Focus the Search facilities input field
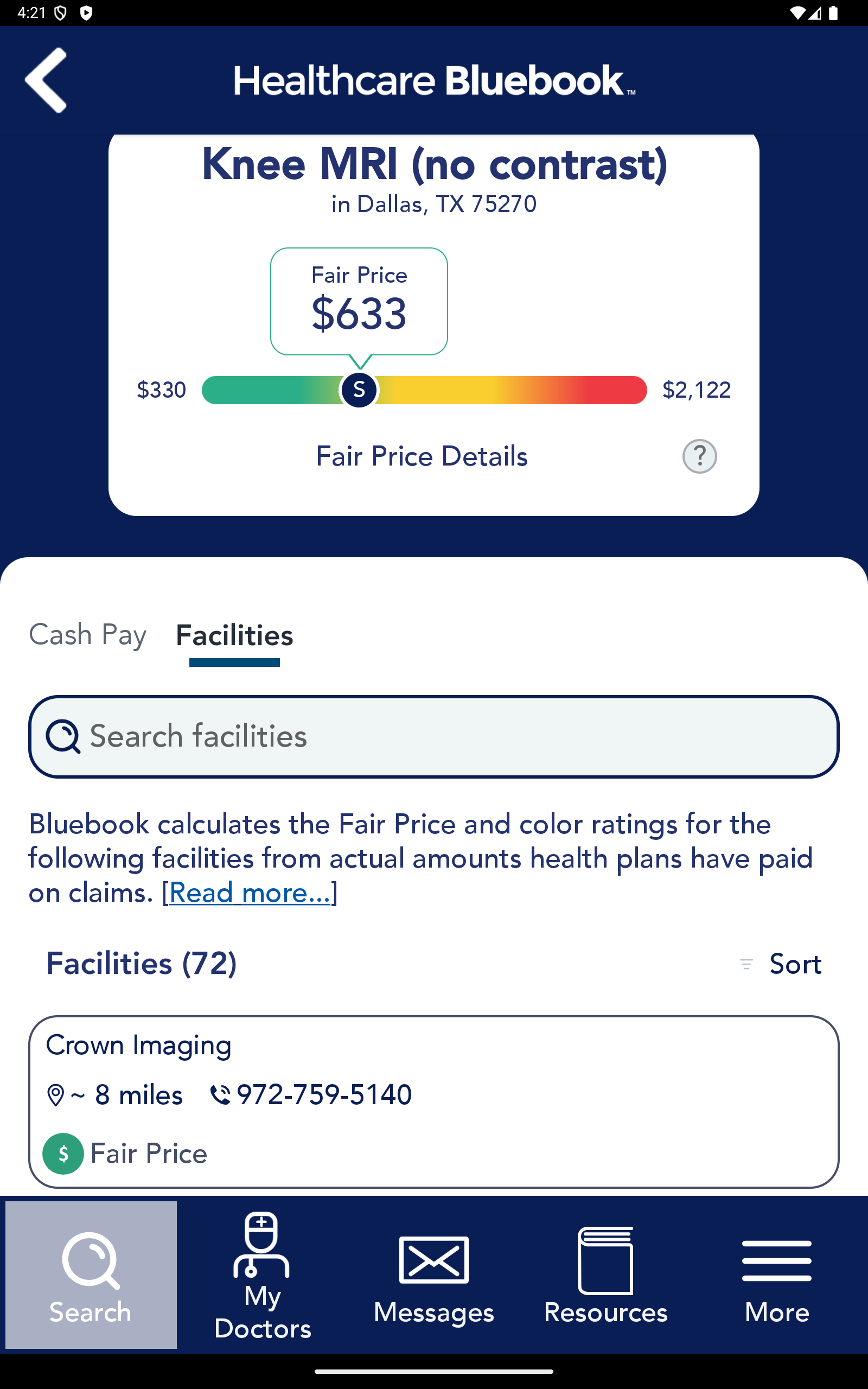 (x=434, y=736)
